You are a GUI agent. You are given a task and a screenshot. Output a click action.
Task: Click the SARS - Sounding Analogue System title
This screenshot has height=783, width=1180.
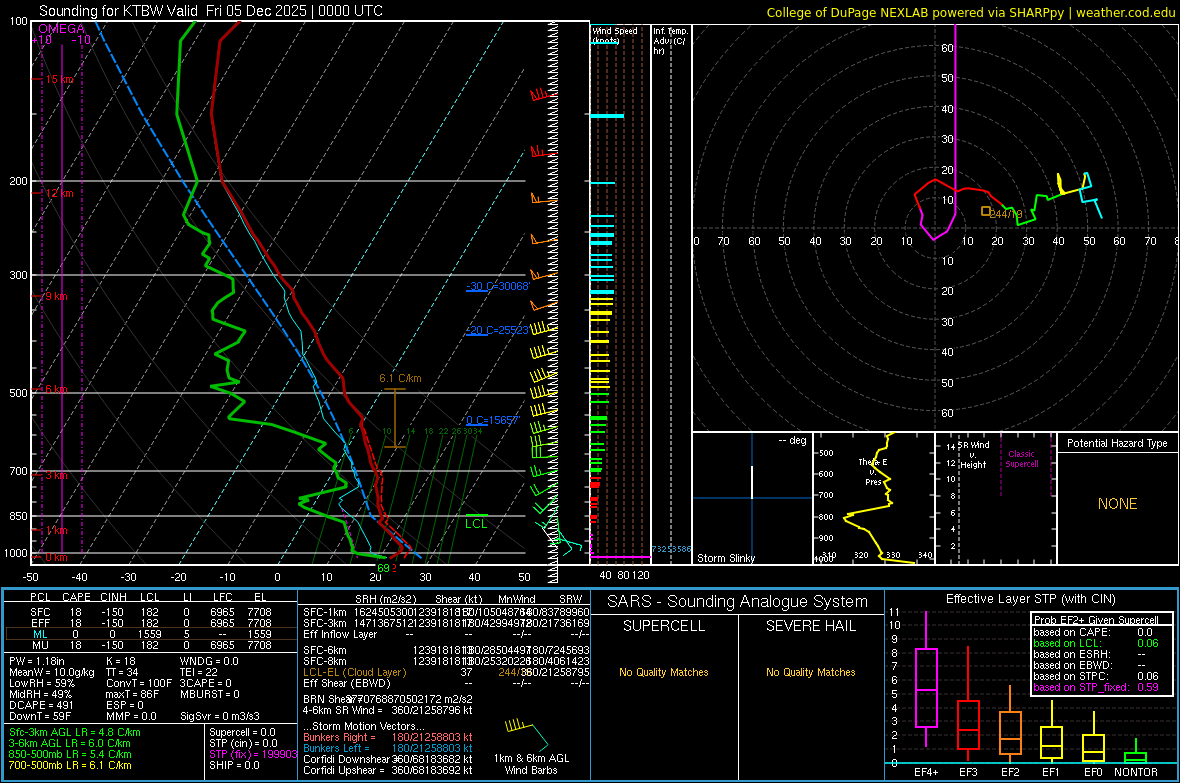pyautogui.click(x=737, y=602)
